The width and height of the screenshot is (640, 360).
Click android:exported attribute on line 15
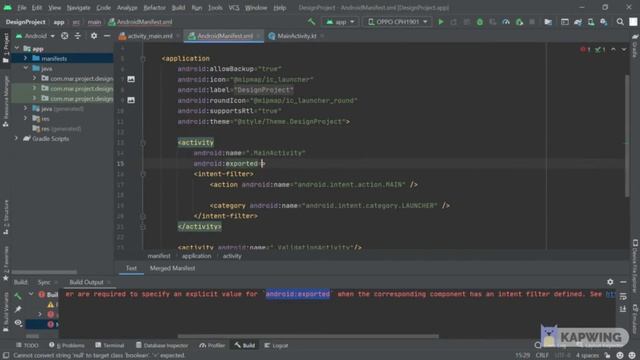[226, 164]
